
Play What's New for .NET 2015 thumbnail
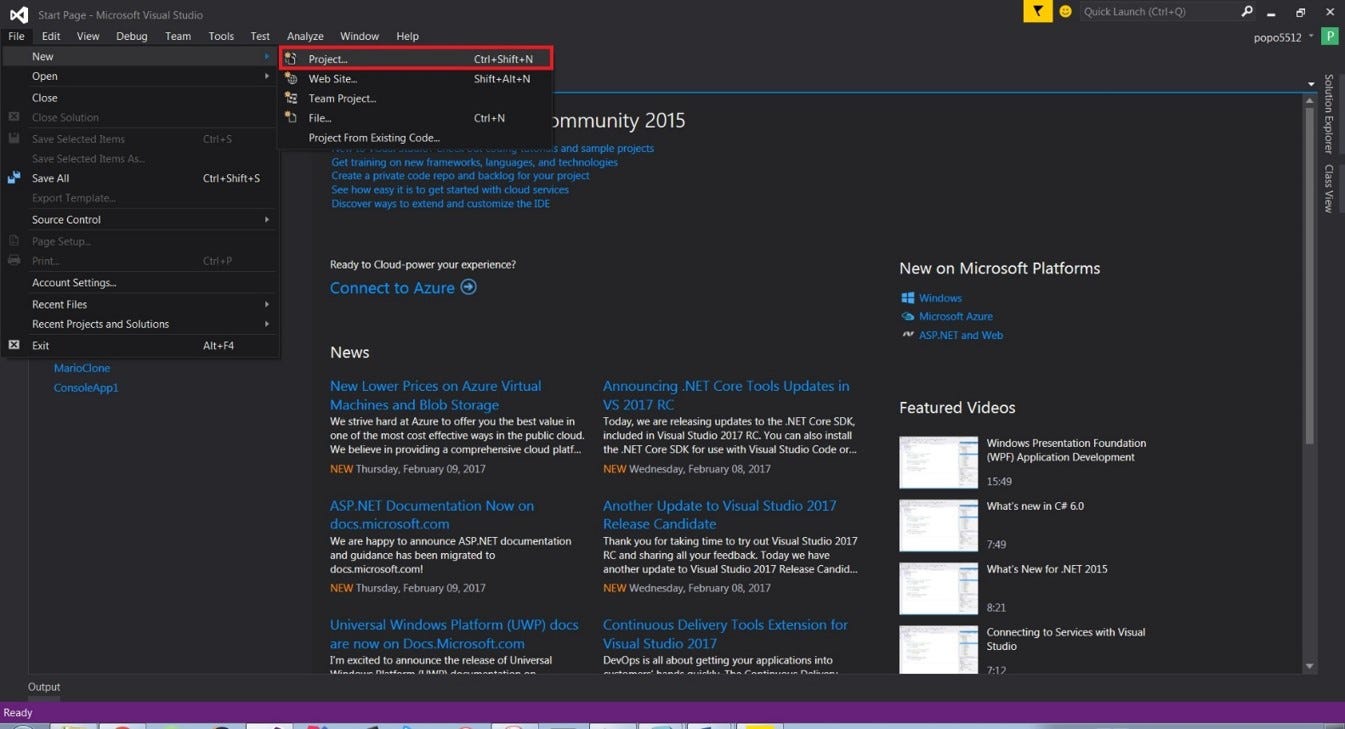click(x=938, y=588)
